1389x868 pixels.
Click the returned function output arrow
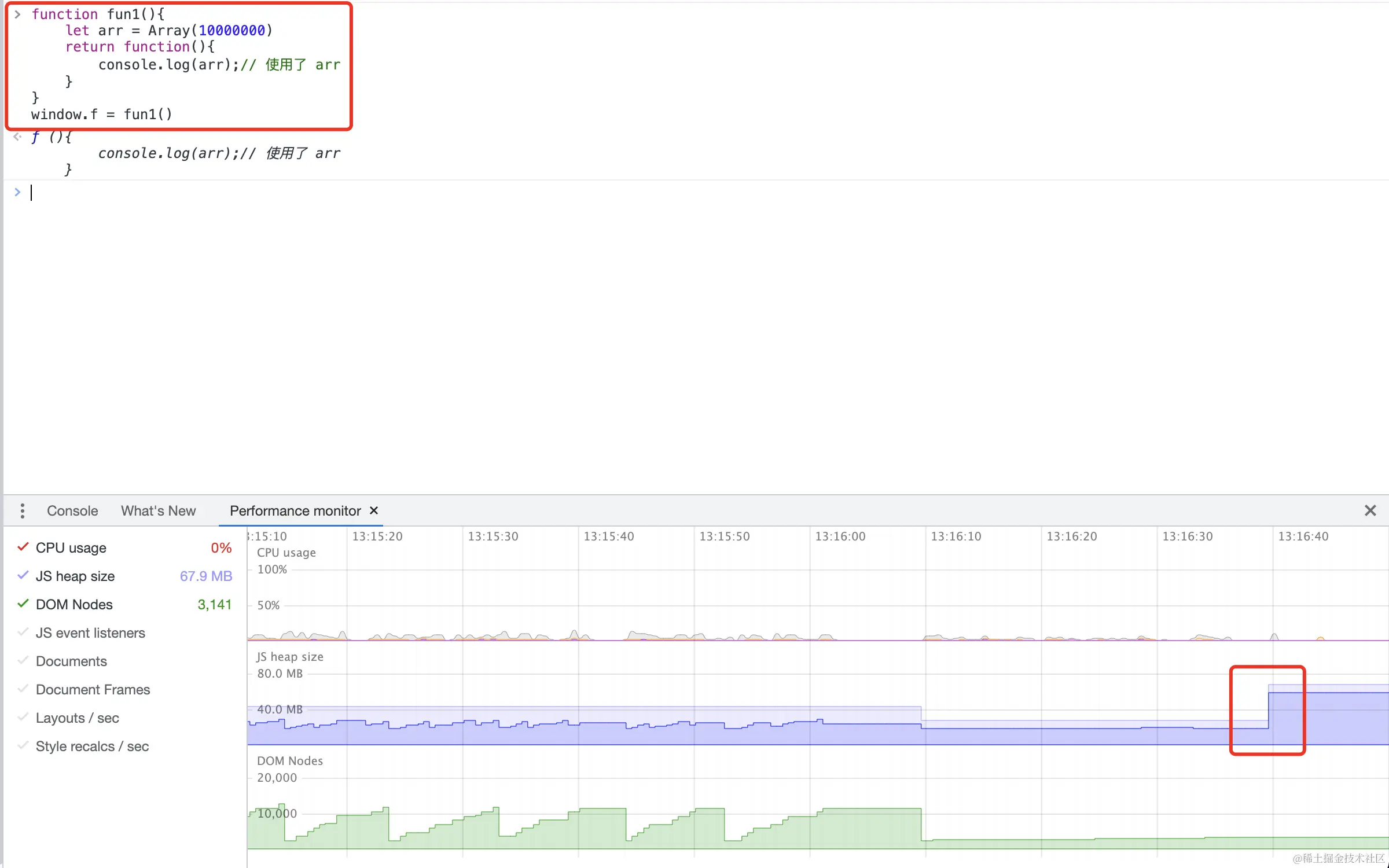17,137
